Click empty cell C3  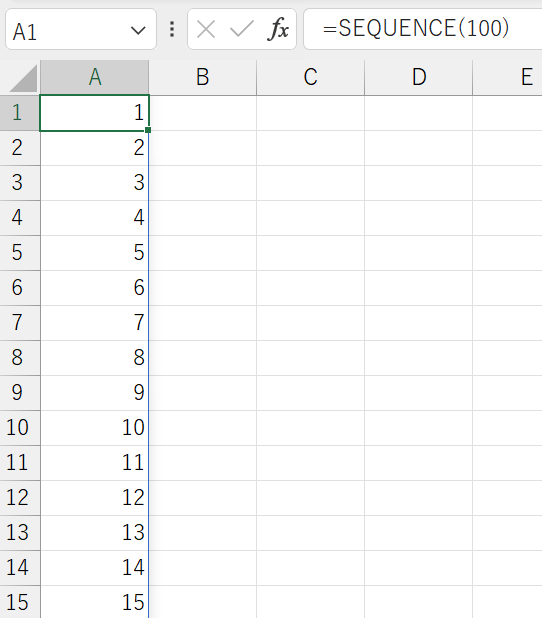(311, 183)
